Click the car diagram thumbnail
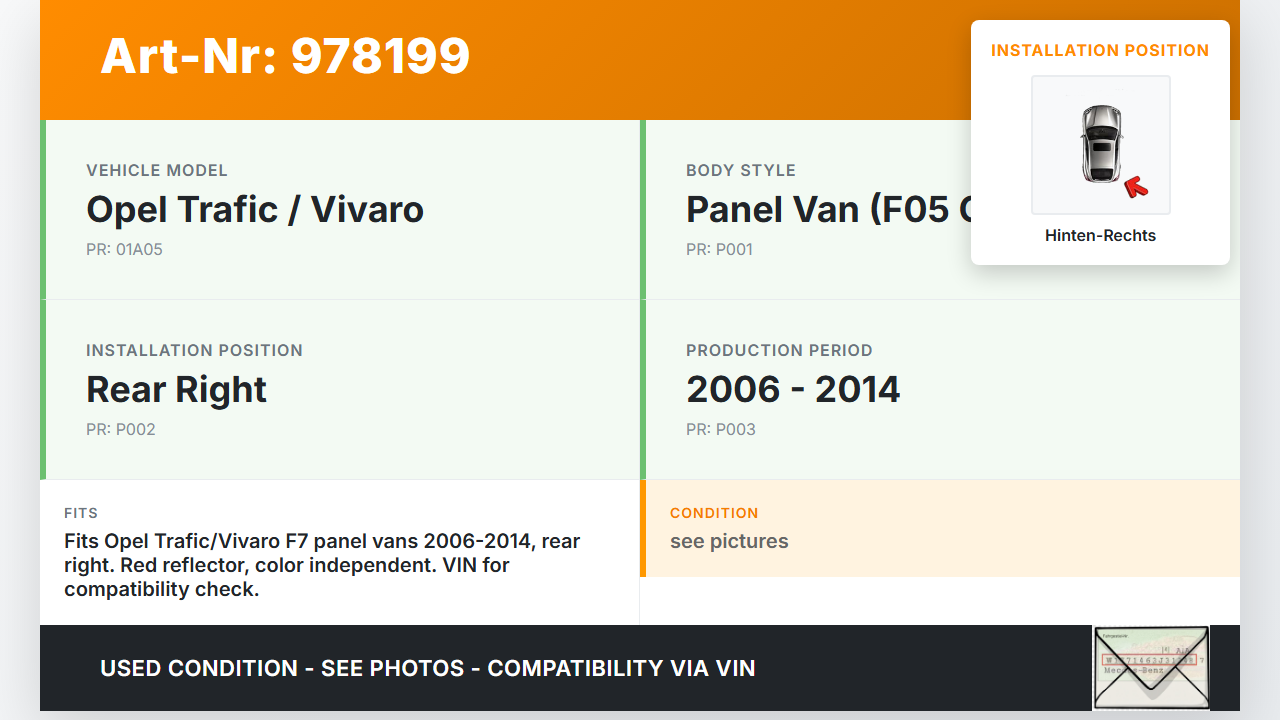Screen dimensions: 1280x720 [x=1100, y=145]
